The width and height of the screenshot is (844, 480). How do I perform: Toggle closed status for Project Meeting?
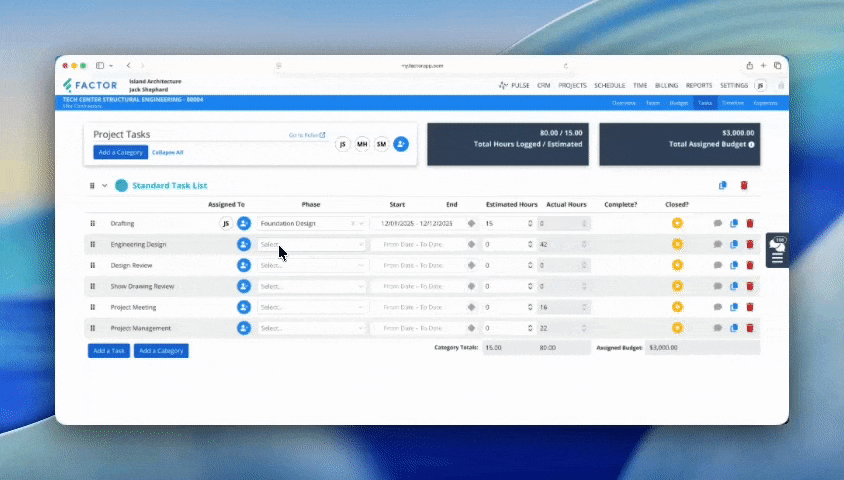(677, 307)
